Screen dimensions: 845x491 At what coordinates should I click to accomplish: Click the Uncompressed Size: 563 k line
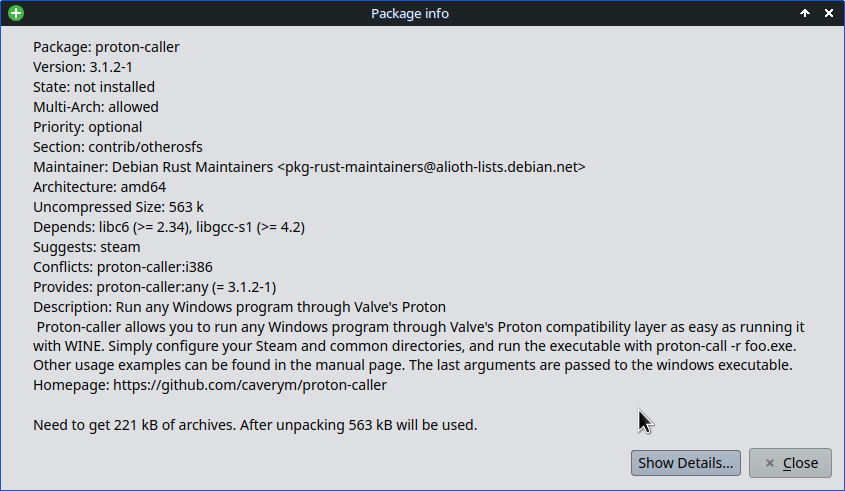(x=118, y=207)
